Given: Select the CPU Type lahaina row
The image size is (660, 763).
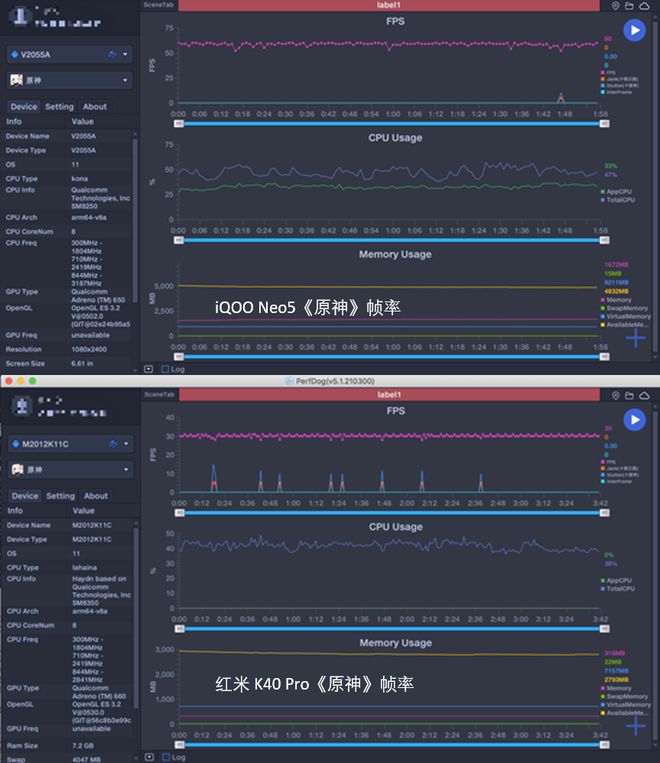Looking at the screenshot, I should (69, 567).
